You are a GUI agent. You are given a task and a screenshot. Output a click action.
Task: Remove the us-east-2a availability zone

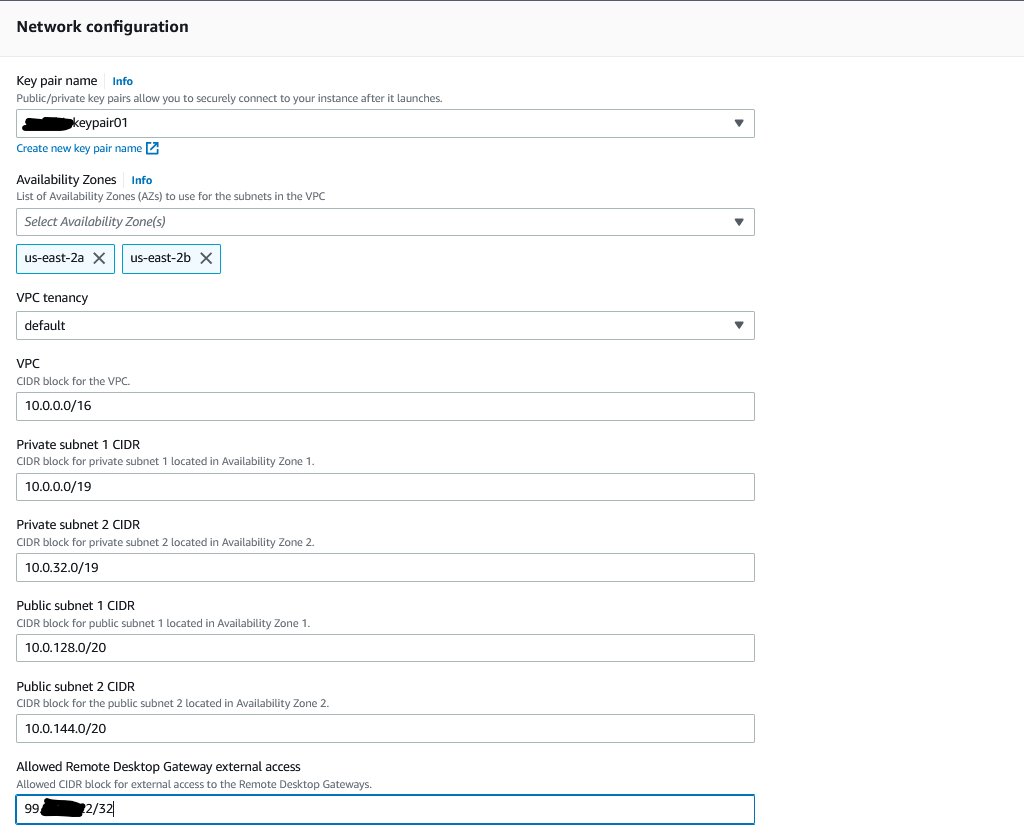click(x=99, y=258)
